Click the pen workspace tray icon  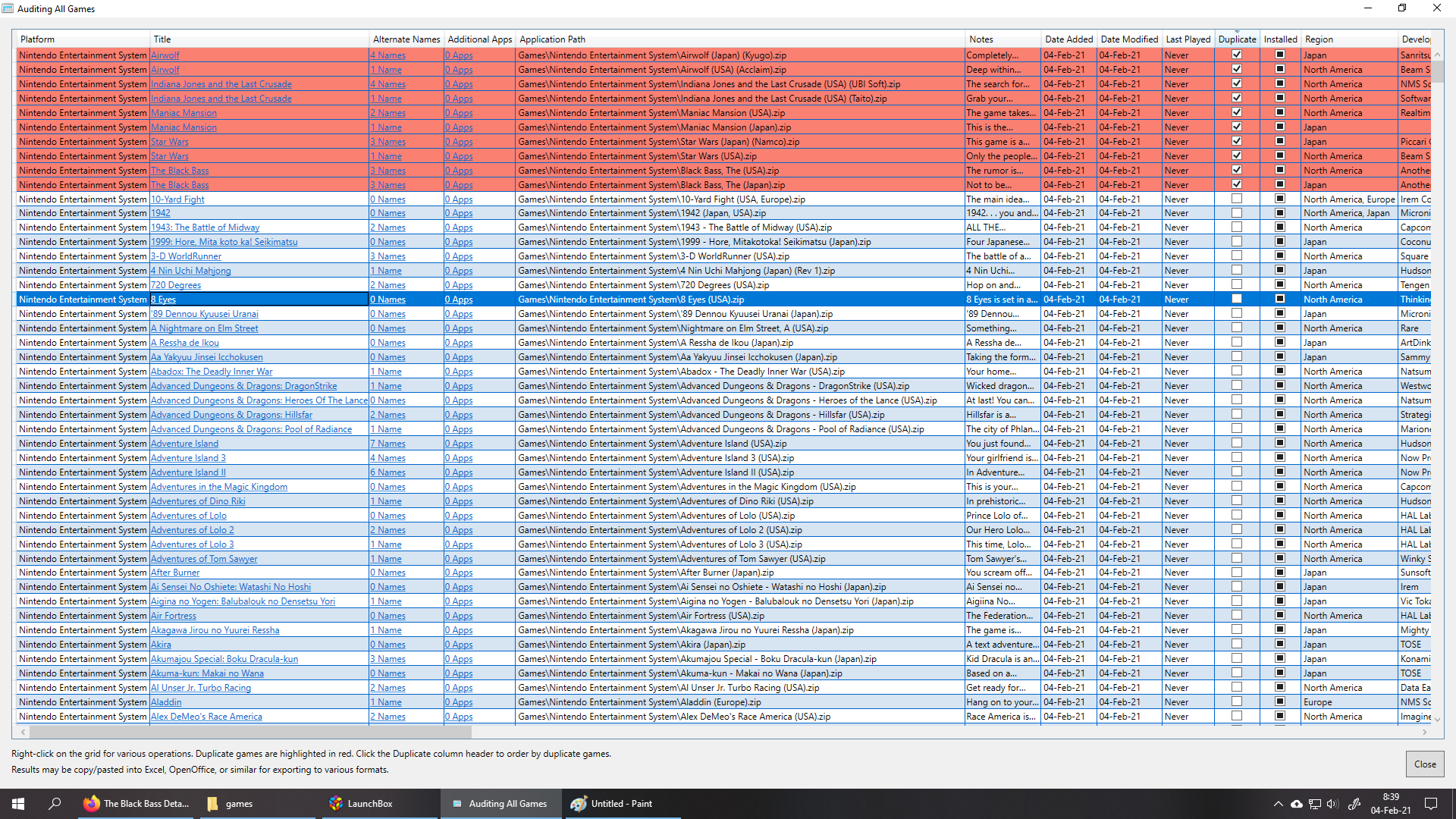1354,804
